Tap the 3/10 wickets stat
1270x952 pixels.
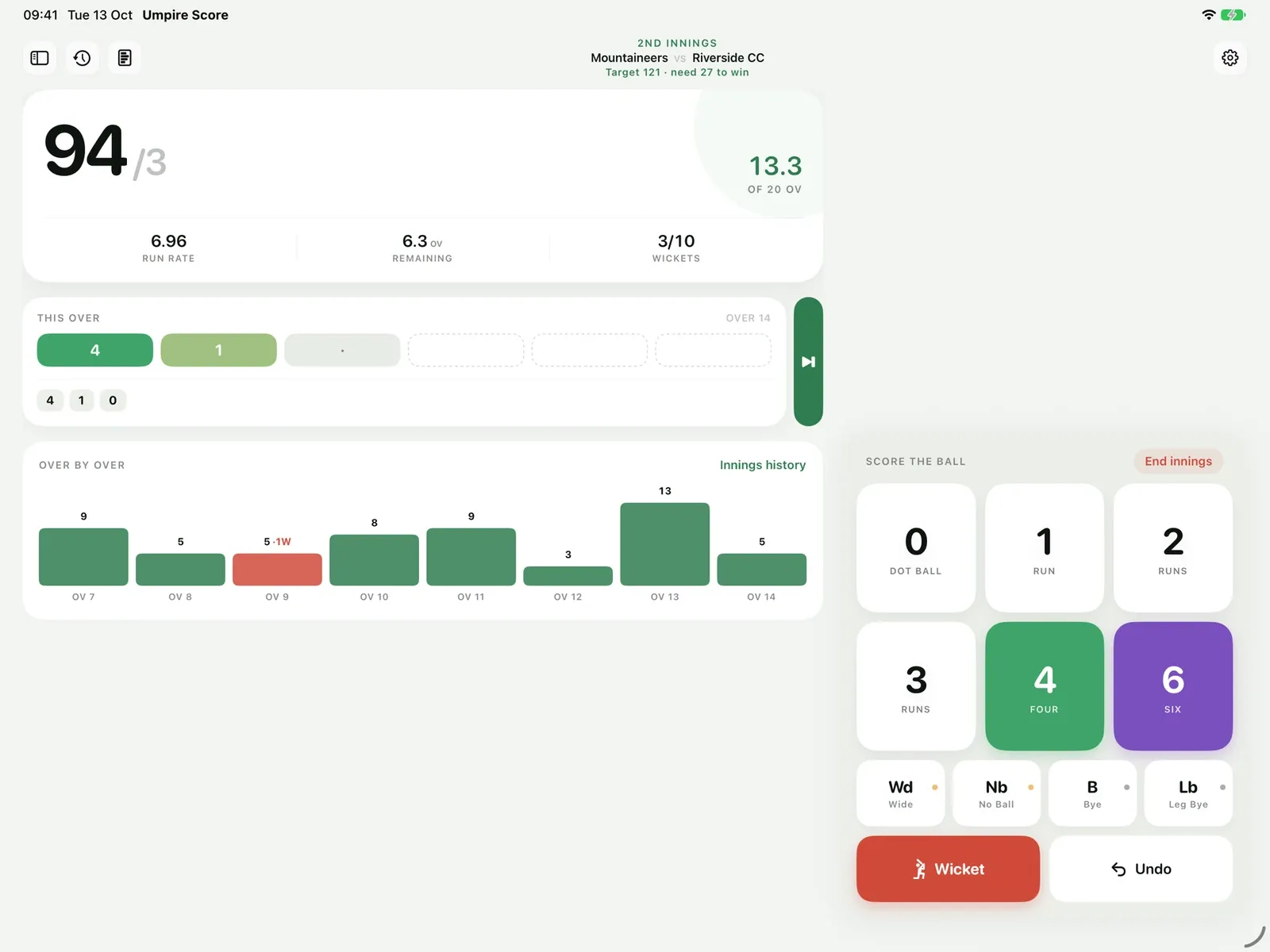676,248
